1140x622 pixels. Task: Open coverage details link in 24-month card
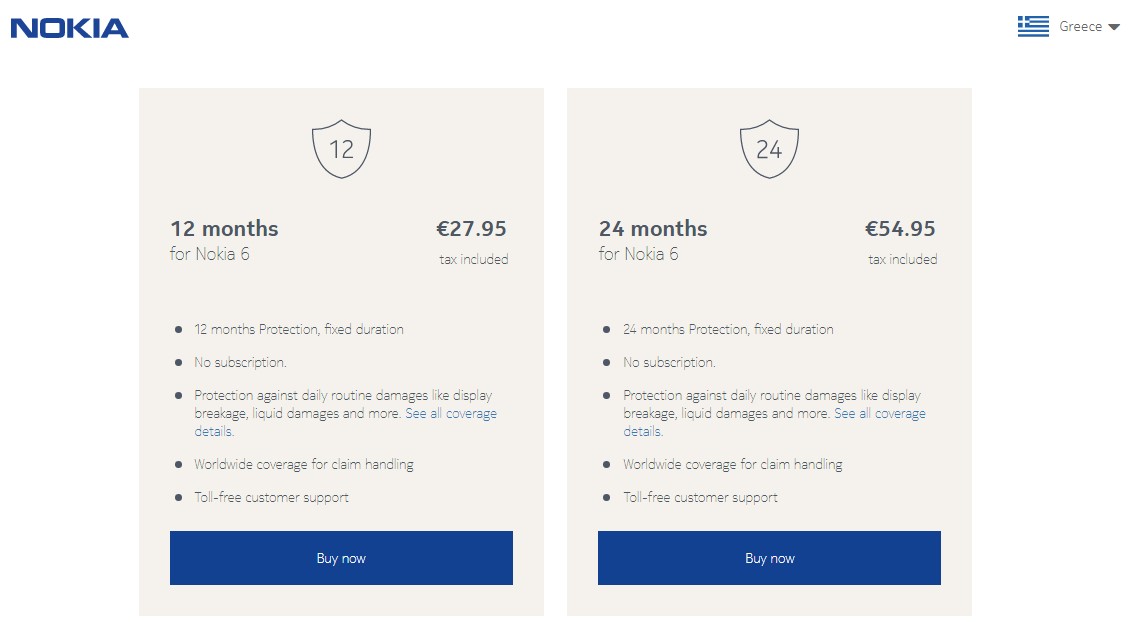click(x=879, y=414)
